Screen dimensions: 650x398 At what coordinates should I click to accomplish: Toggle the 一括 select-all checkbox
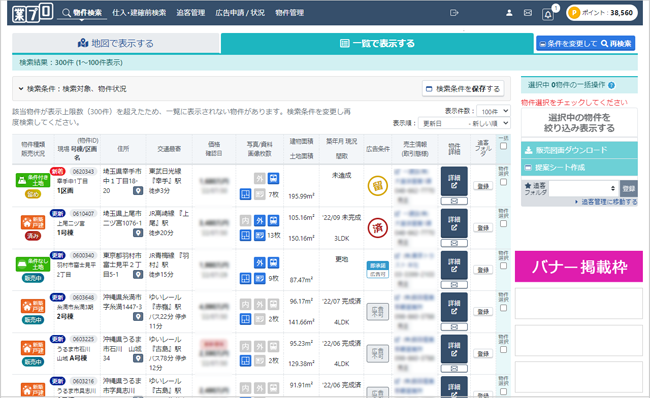click(503, 146)
